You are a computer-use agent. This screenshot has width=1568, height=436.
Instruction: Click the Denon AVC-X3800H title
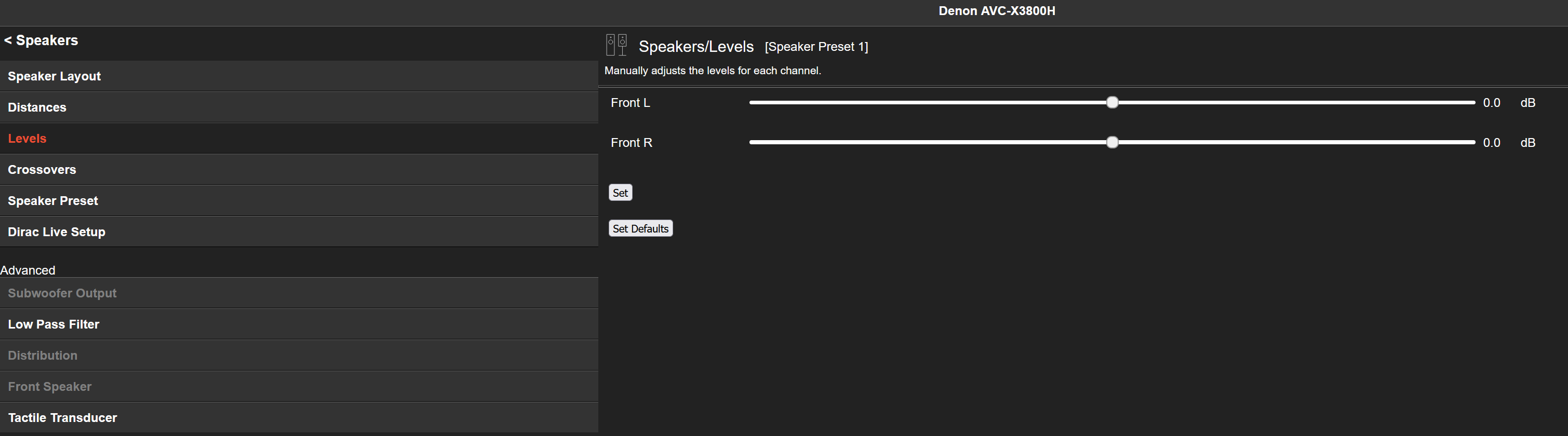click(x=997, y=11)
